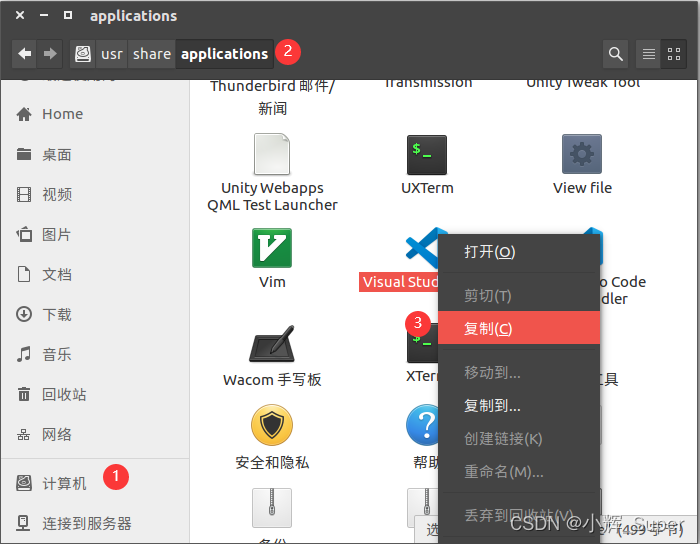700x544 pixels.
Task: Click the share path segment
Action: click(x=152, y=54)
